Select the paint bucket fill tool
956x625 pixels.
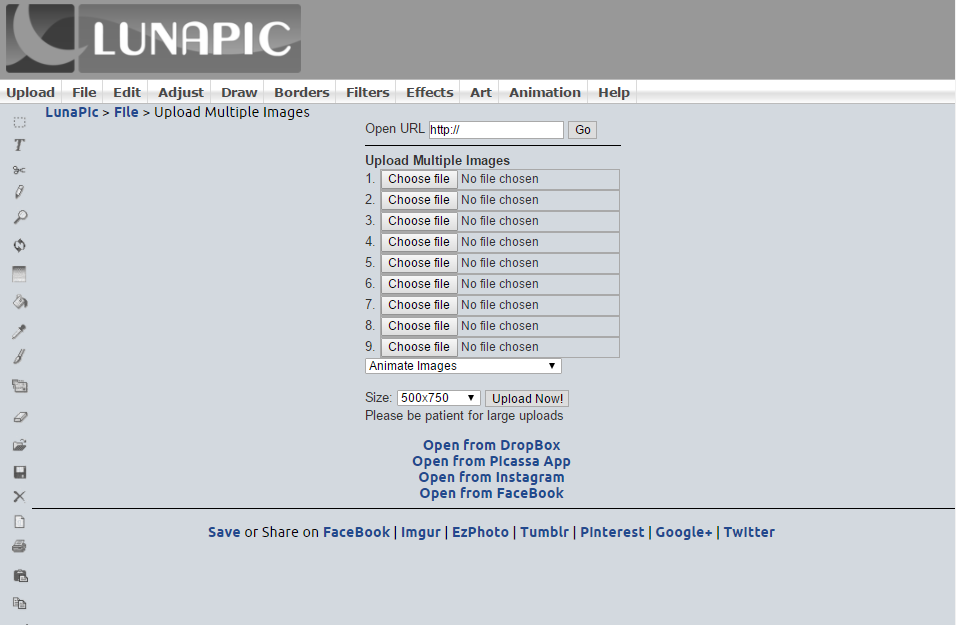pyautogui.click(x=19, y=301)
